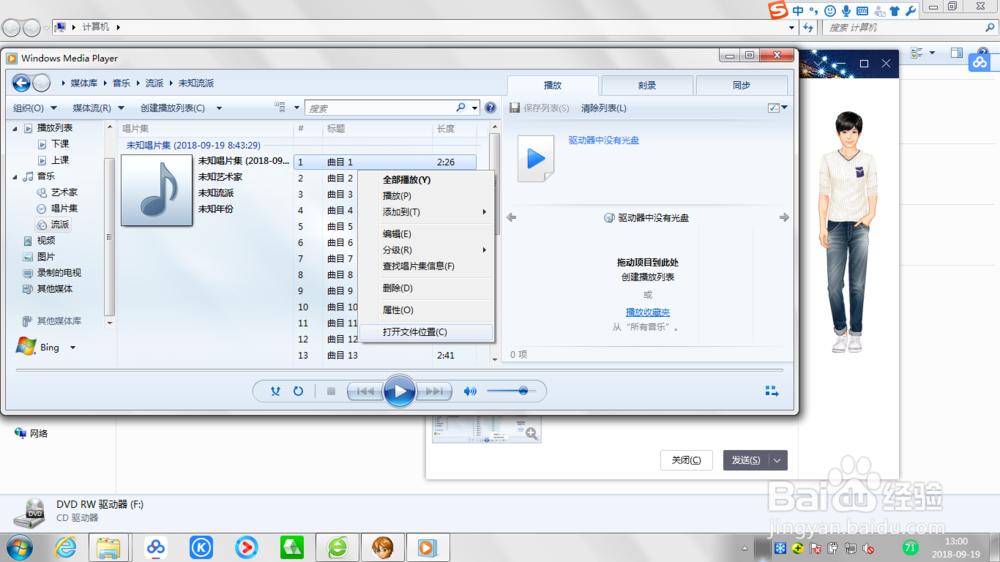This screenshot has width=1000, height=562.
Task: Open Windows Media Player taskbar icon
Action: pos(428,547)
